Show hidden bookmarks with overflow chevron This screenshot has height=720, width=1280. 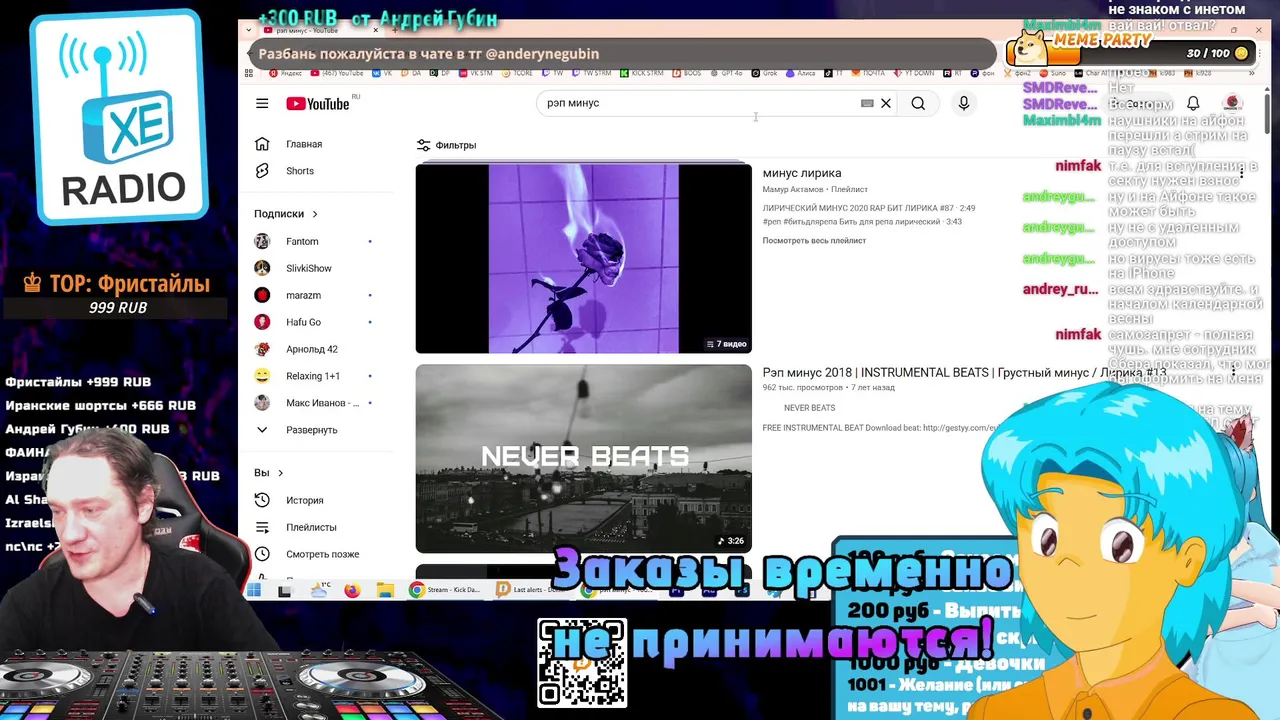point(1252,73)
